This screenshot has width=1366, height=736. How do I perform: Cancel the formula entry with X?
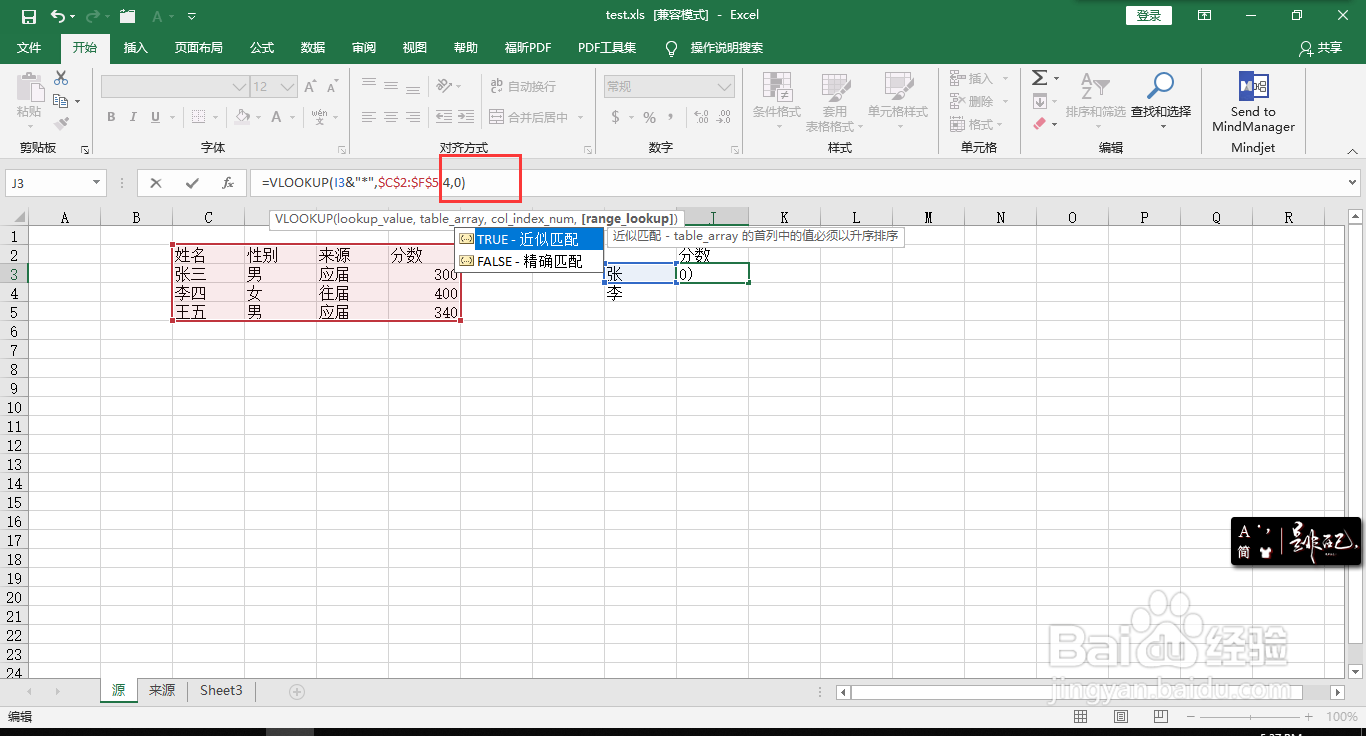coord(156,183)
